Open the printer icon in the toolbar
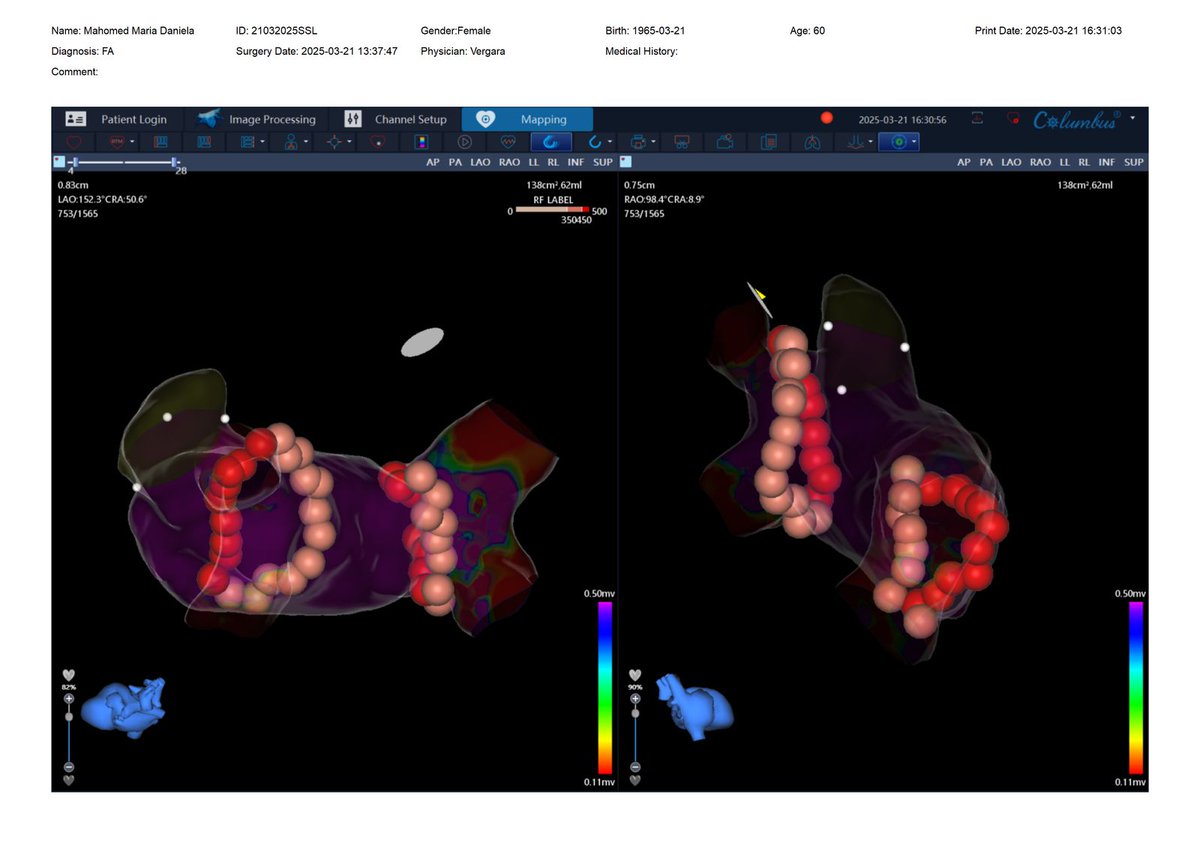 637,142
